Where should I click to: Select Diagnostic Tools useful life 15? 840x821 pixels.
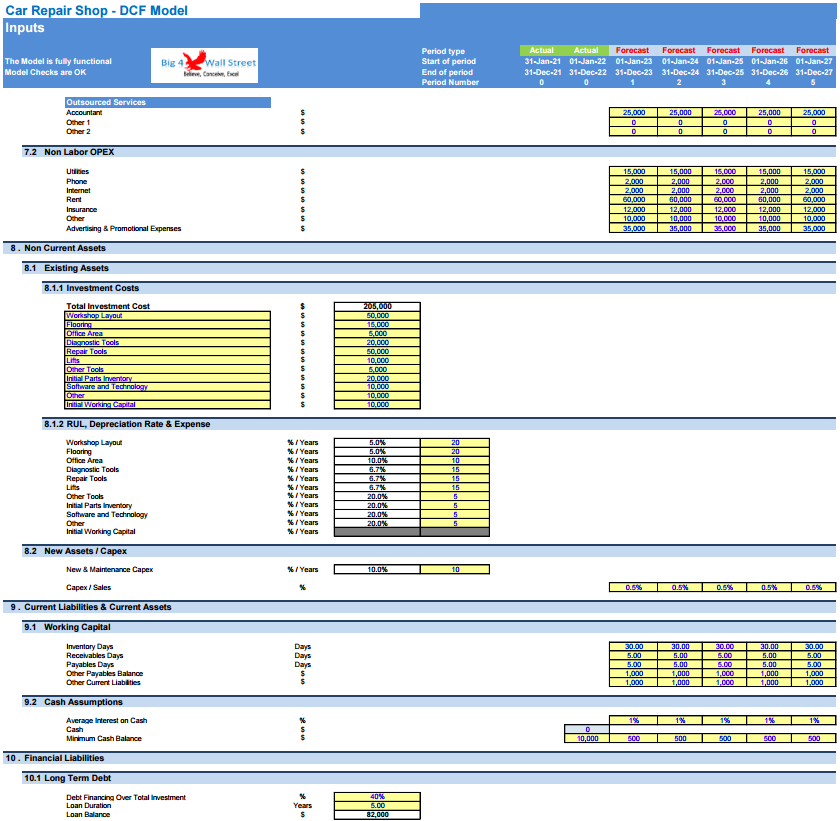[455, 470]
